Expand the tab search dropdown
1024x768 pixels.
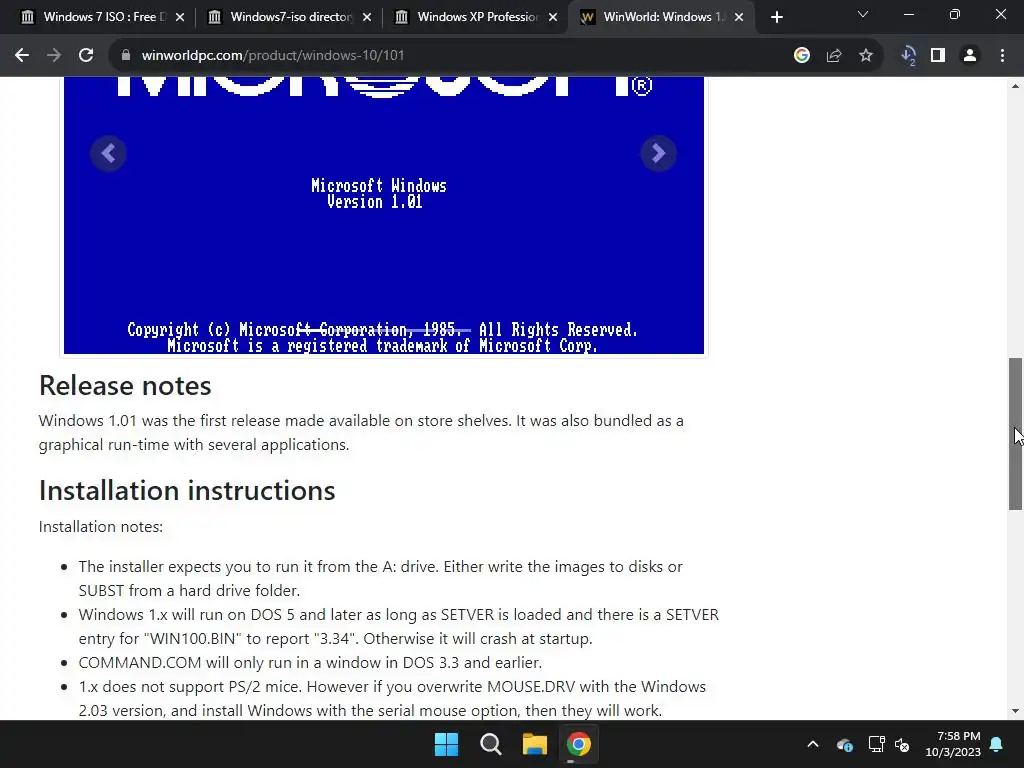tap(863, 14)
